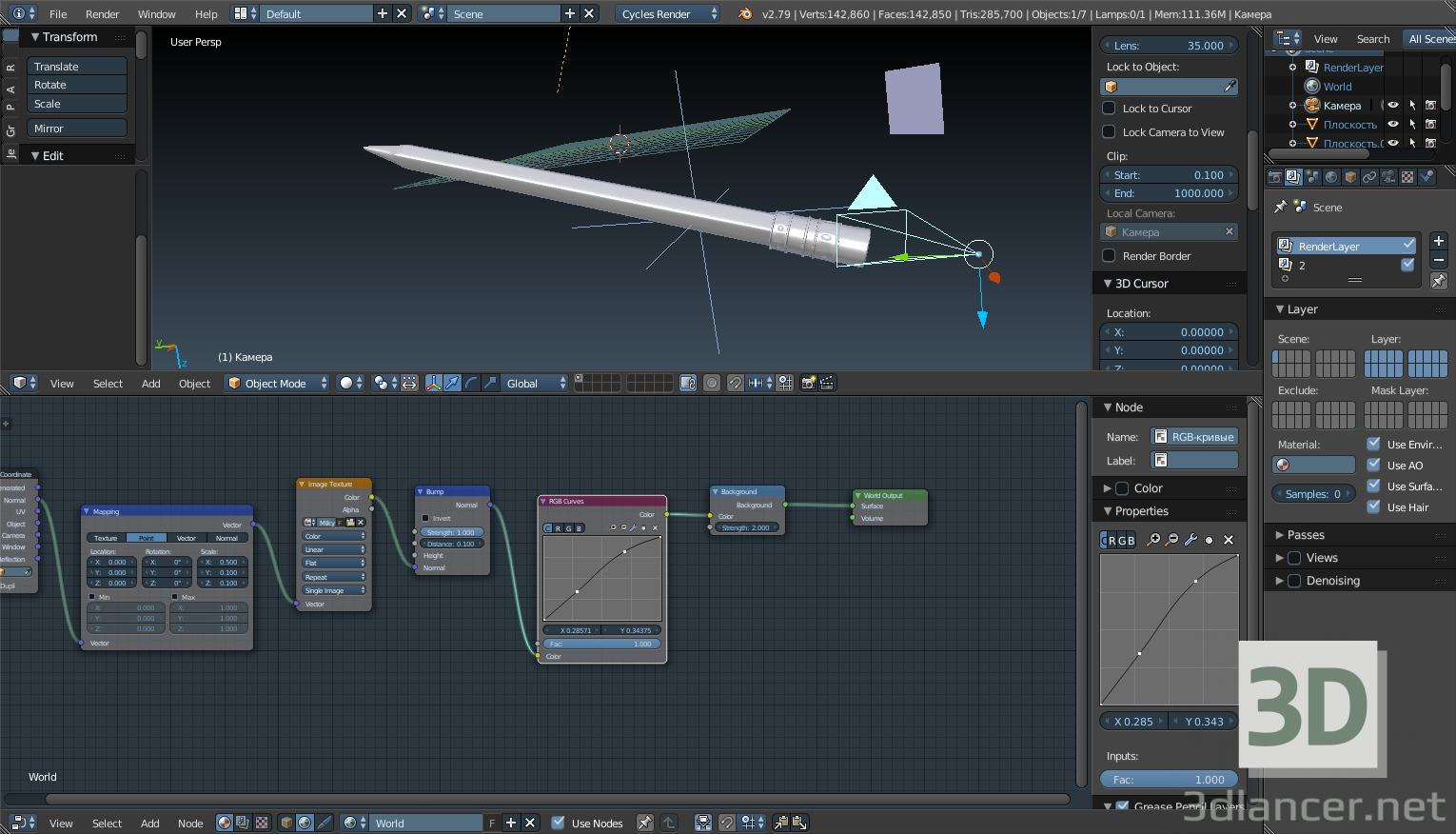Hide Плоскость with its eye toggle
The width and height of the screenshot is (1456, 834).
(1393, 124)
